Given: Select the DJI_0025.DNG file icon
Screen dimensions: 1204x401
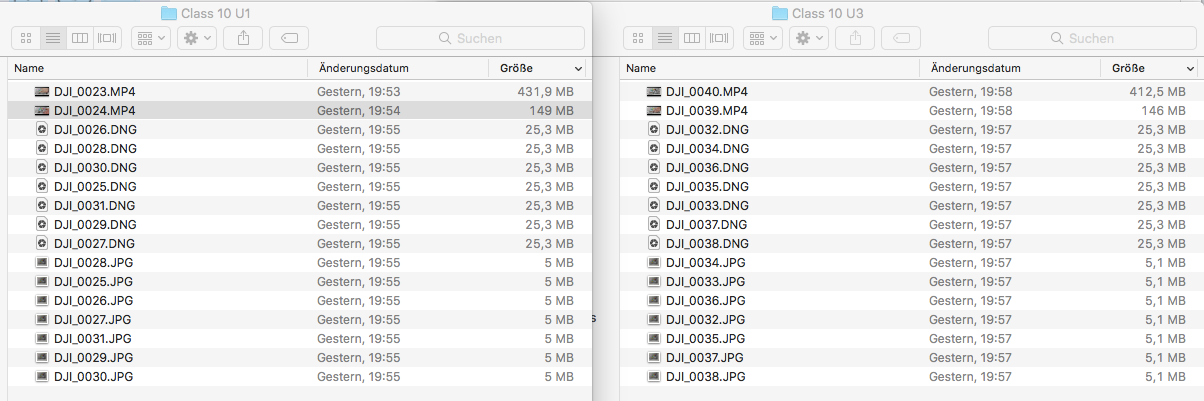Looking at the screenshot, I should pyautogui.click(x=41, y=186).
